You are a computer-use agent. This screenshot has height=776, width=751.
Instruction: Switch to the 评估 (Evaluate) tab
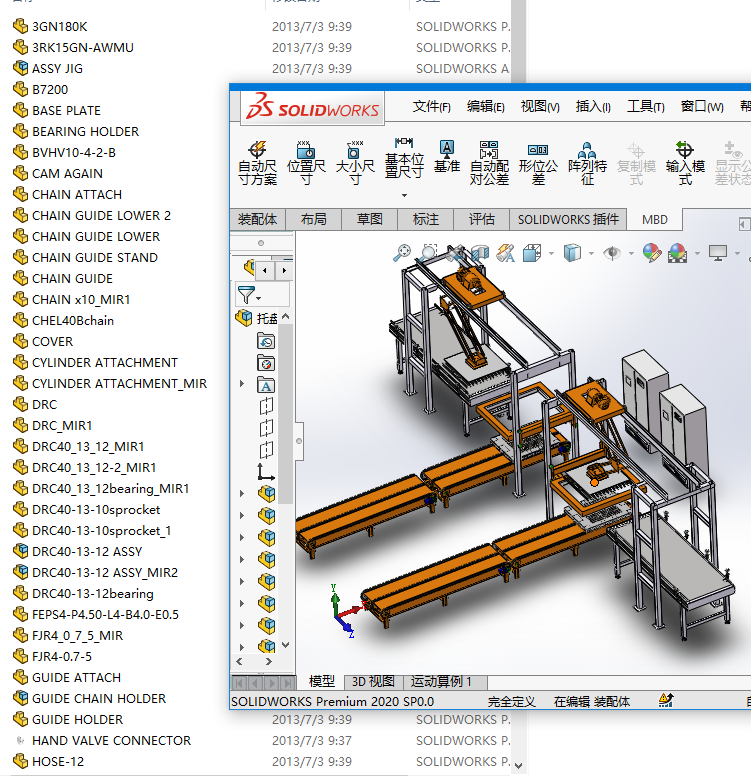click(x=482, y=219)
